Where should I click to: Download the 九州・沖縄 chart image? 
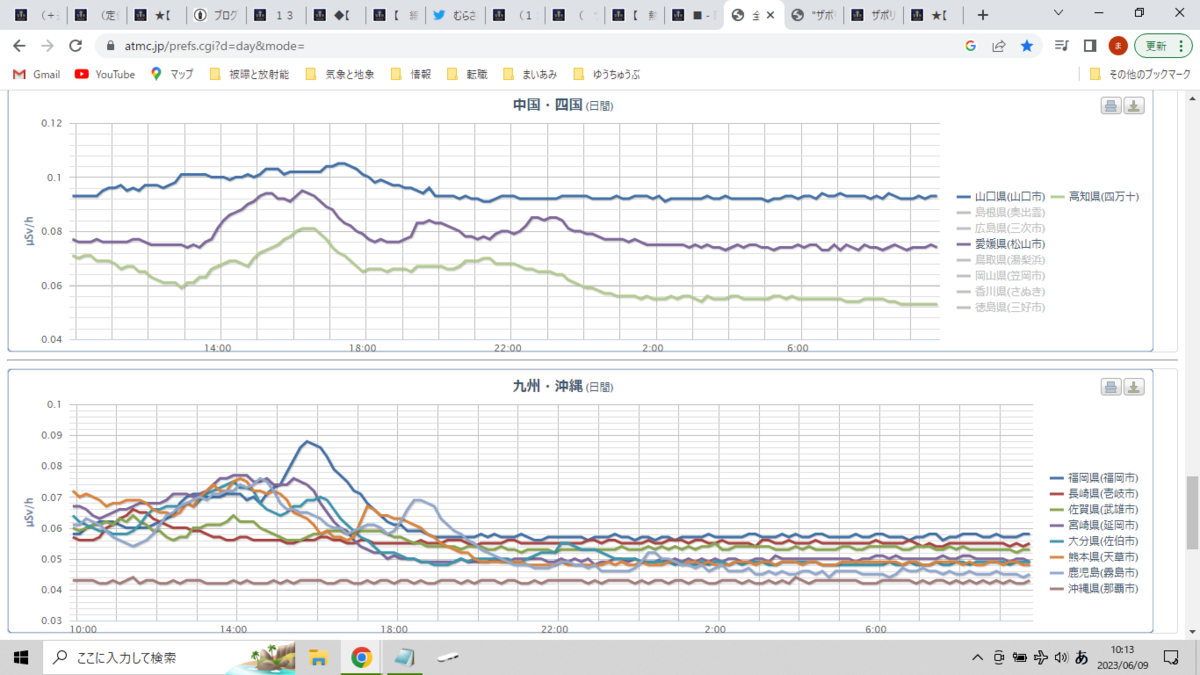tap(1133, 387)
